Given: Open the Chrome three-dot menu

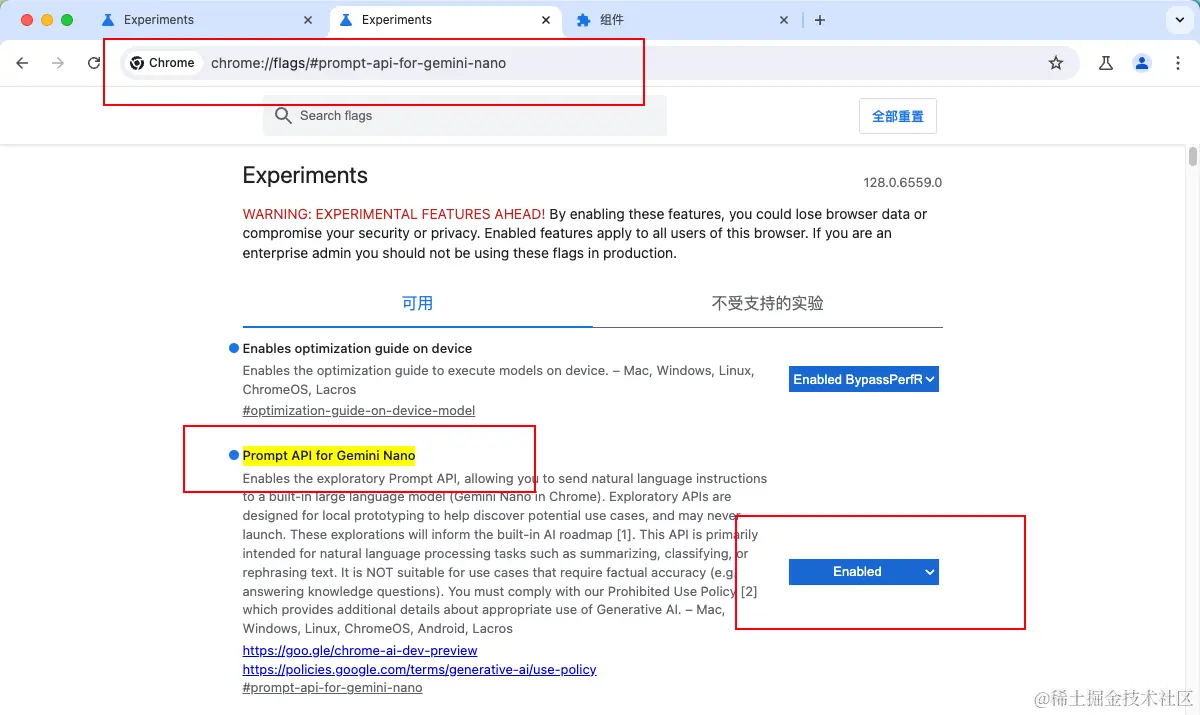Looking at the screenshot, I should click(x=1177, y=63).
